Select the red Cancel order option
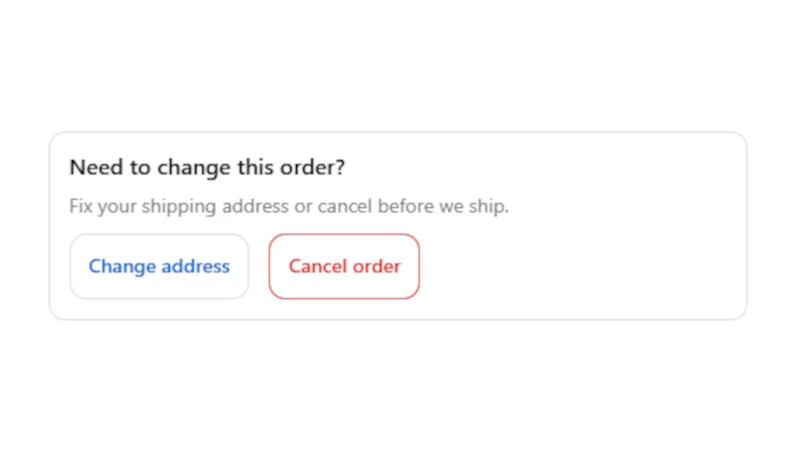Viewport: 800px width, 450px height. (344, 266)
